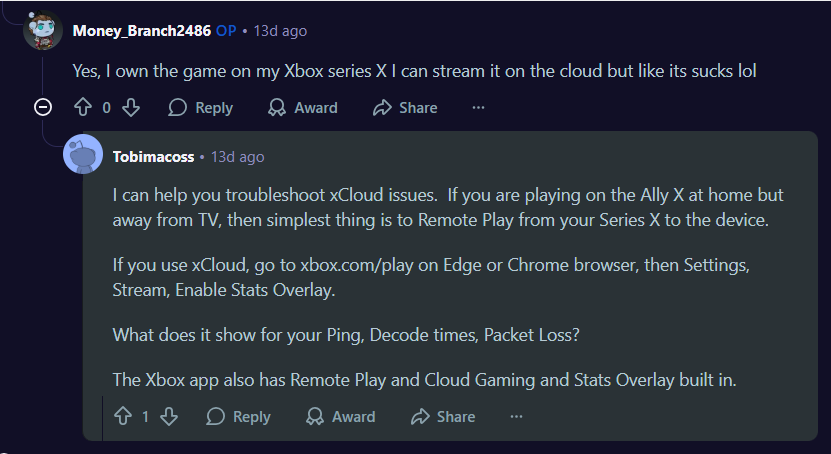Viewport: 831px width, 454px height.
Task: Open more options on Tobimacoss's comment
Action: (516, 416)
